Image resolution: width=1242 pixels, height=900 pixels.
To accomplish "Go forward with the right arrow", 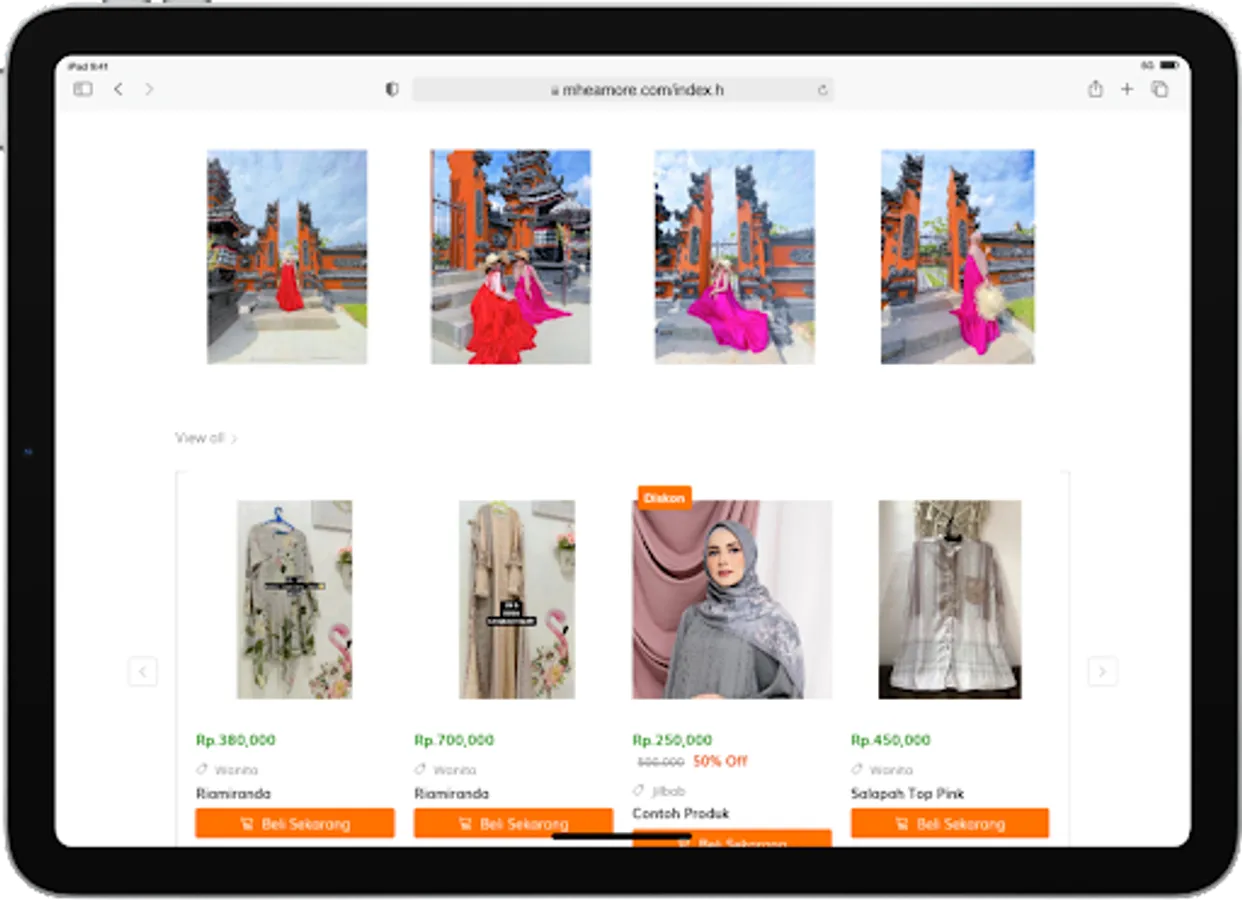I will tap(149, 89).
